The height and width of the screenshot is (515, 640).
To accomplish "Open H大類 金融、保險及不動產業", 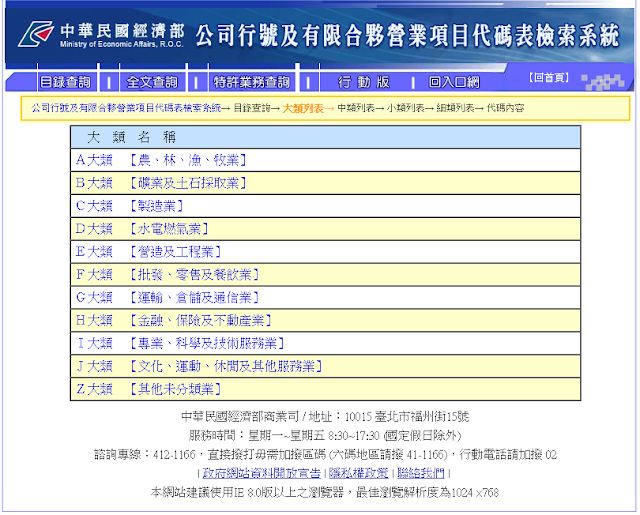I will (174, 320).
